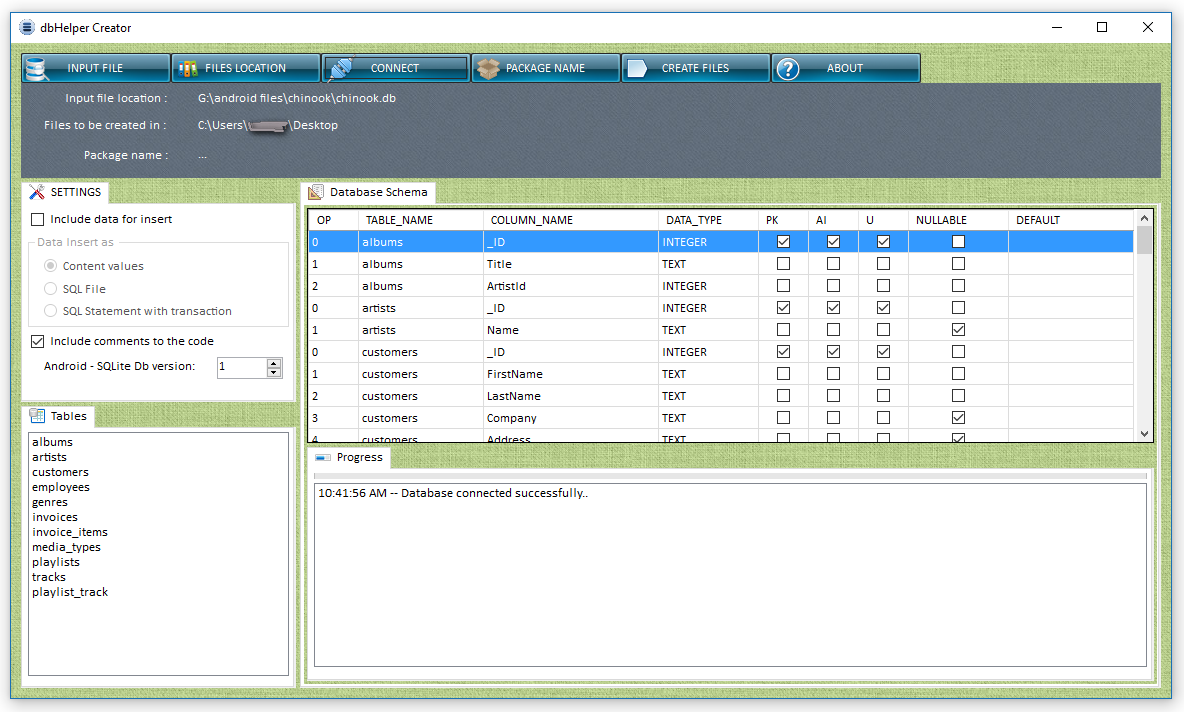Click the dbHelper Creator title bar icon
The width and height of the screenshot is (1184, 712).
click(x=27, y=28)
